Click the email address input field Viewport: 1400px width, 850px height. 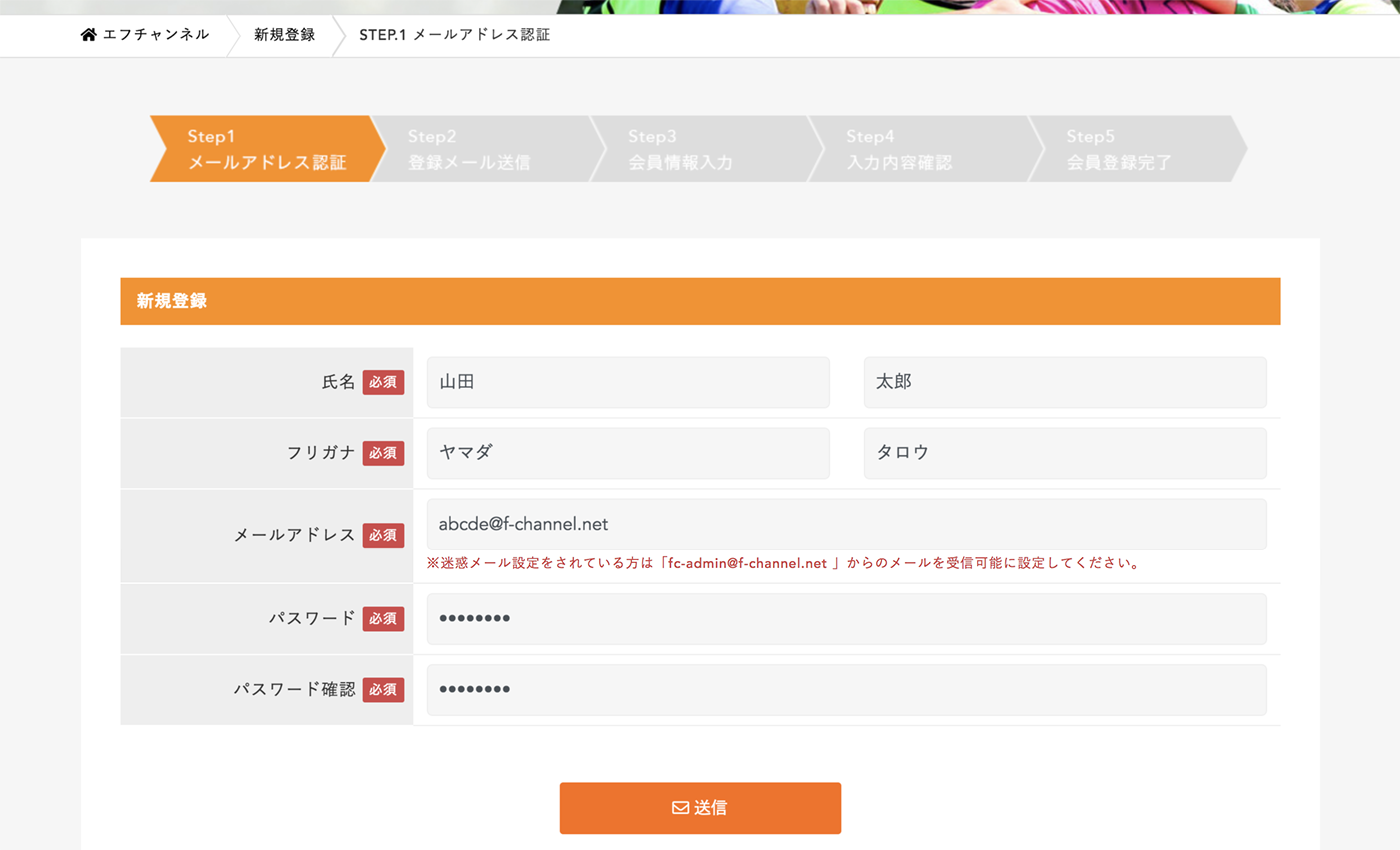click(x=845, y=524)
